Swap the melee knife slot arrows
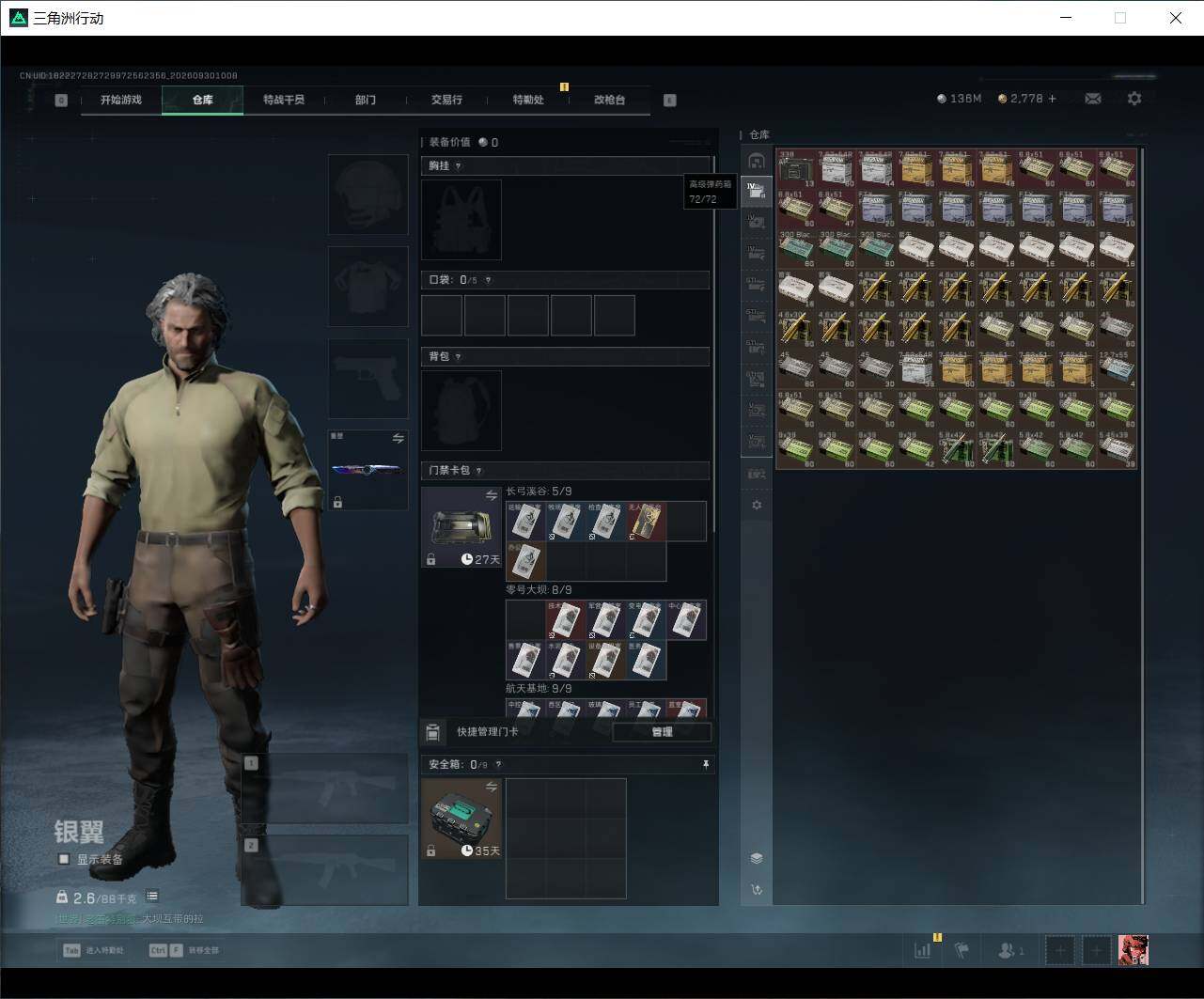 pos(398,439)
